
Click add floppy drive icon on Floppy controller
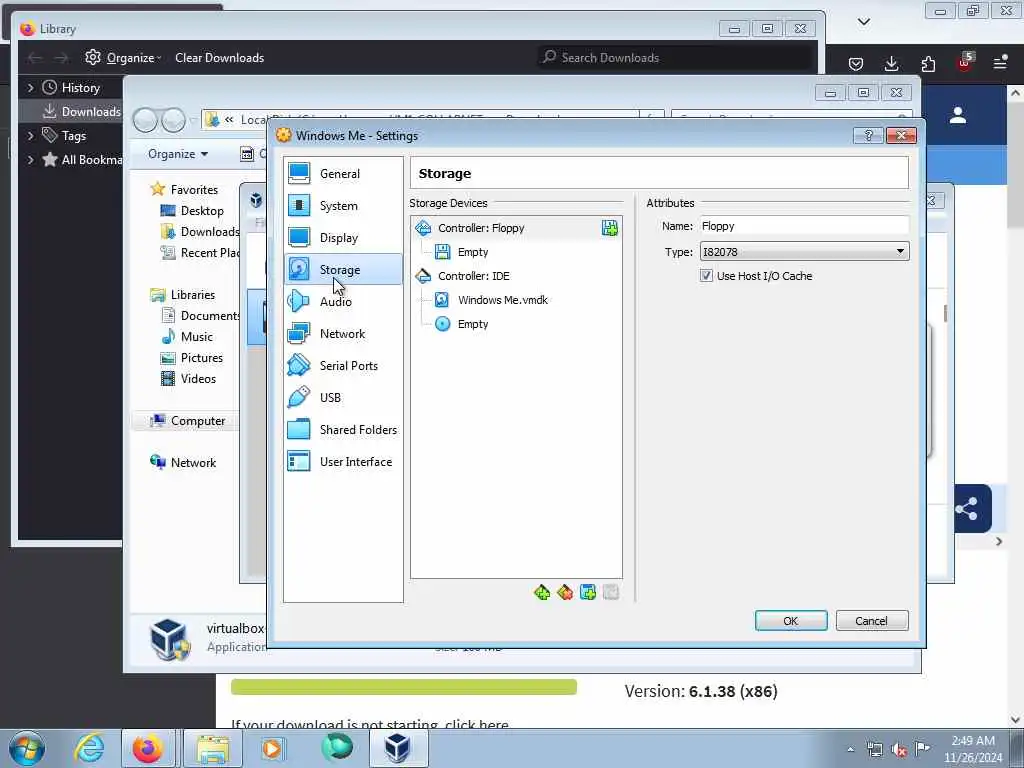[609, 228]
